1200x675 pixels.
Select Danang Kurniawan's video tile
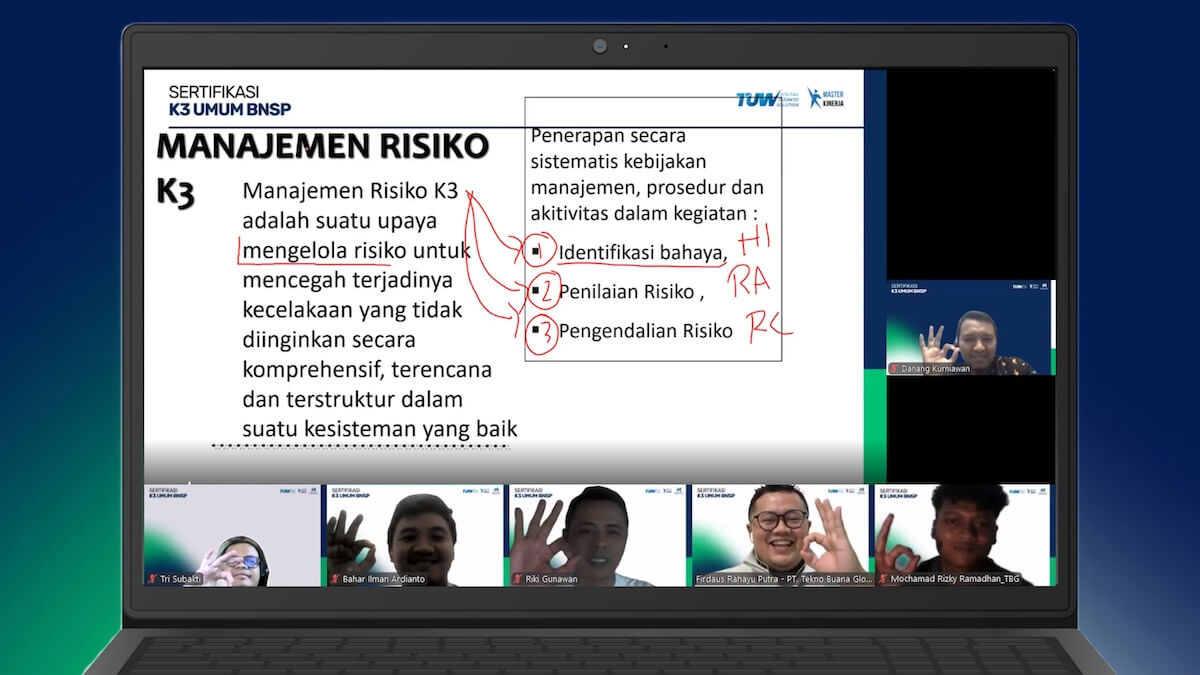pos(969,327)
